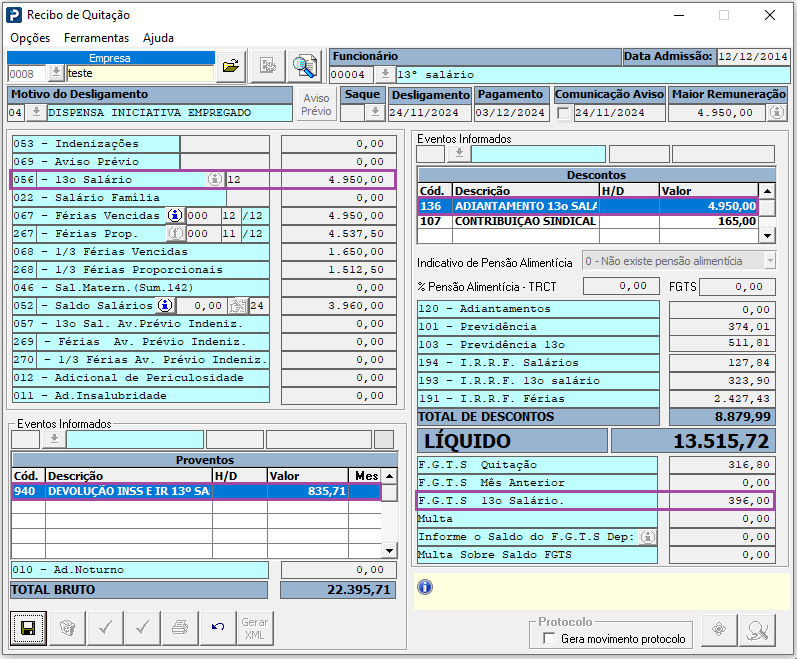Open the Ferramentas menu
Screen dimensions: 797x659
(96, 38)
